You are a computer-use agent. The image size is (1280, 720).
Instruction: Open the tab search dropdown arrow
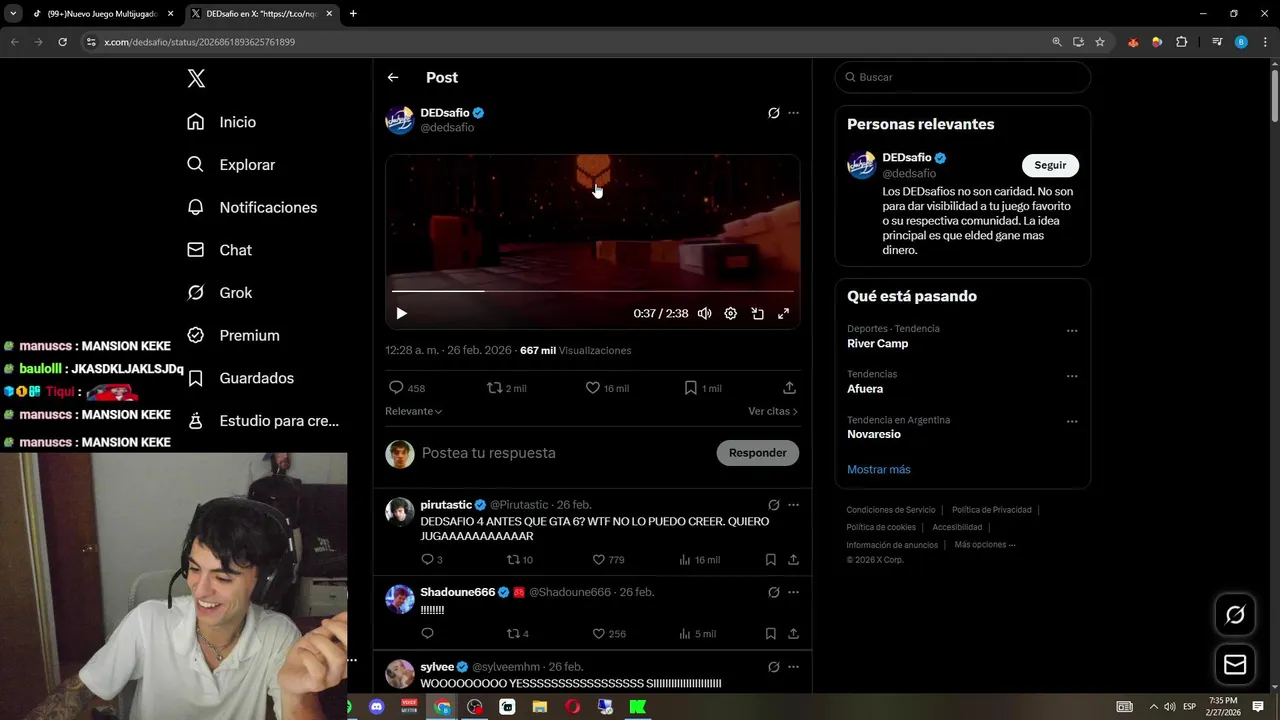click(x=12, y=14)
